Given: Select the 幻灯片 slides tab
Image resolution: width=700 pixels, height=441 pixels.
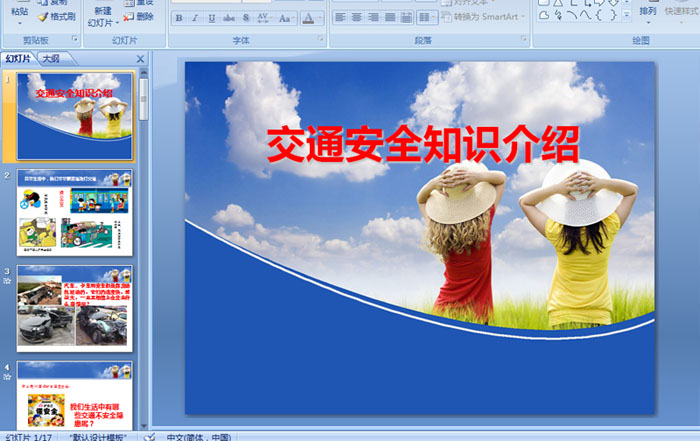Looking at the screenshot, I should click(18, 59).
